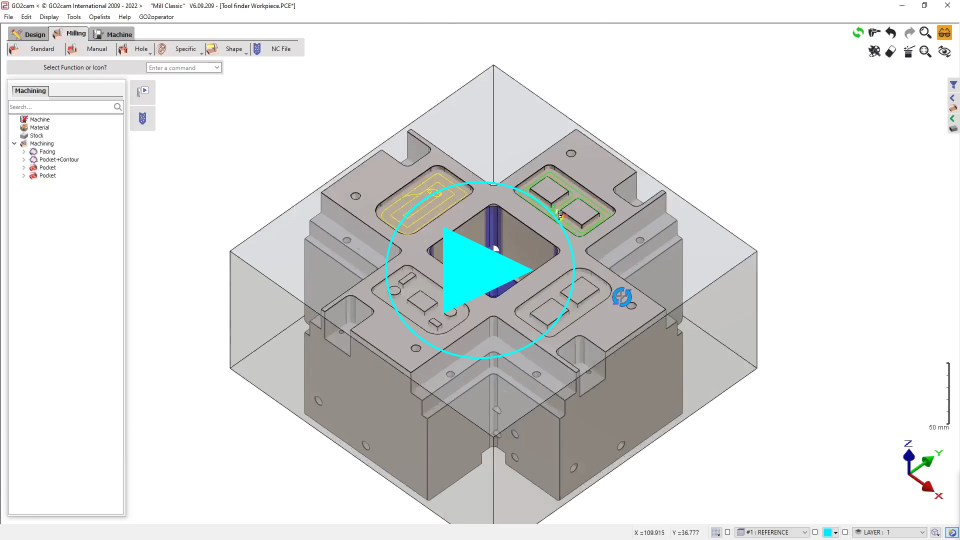Open the LAYER : 1 dropdown
960x540 pixels.
[x=889, y=532]
